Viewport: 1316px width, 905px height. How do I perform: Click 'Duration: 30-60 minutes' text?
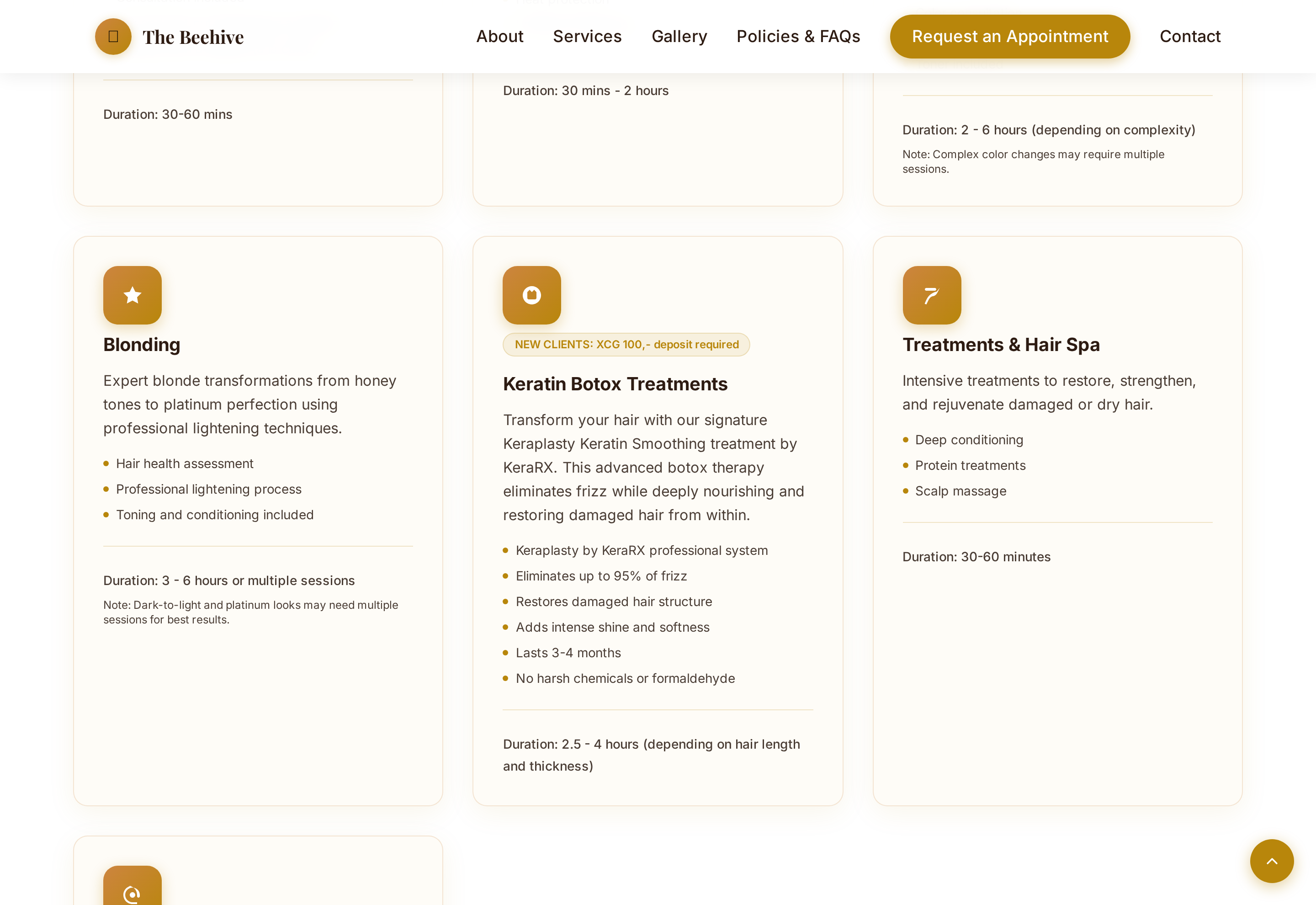pos(976,556)
